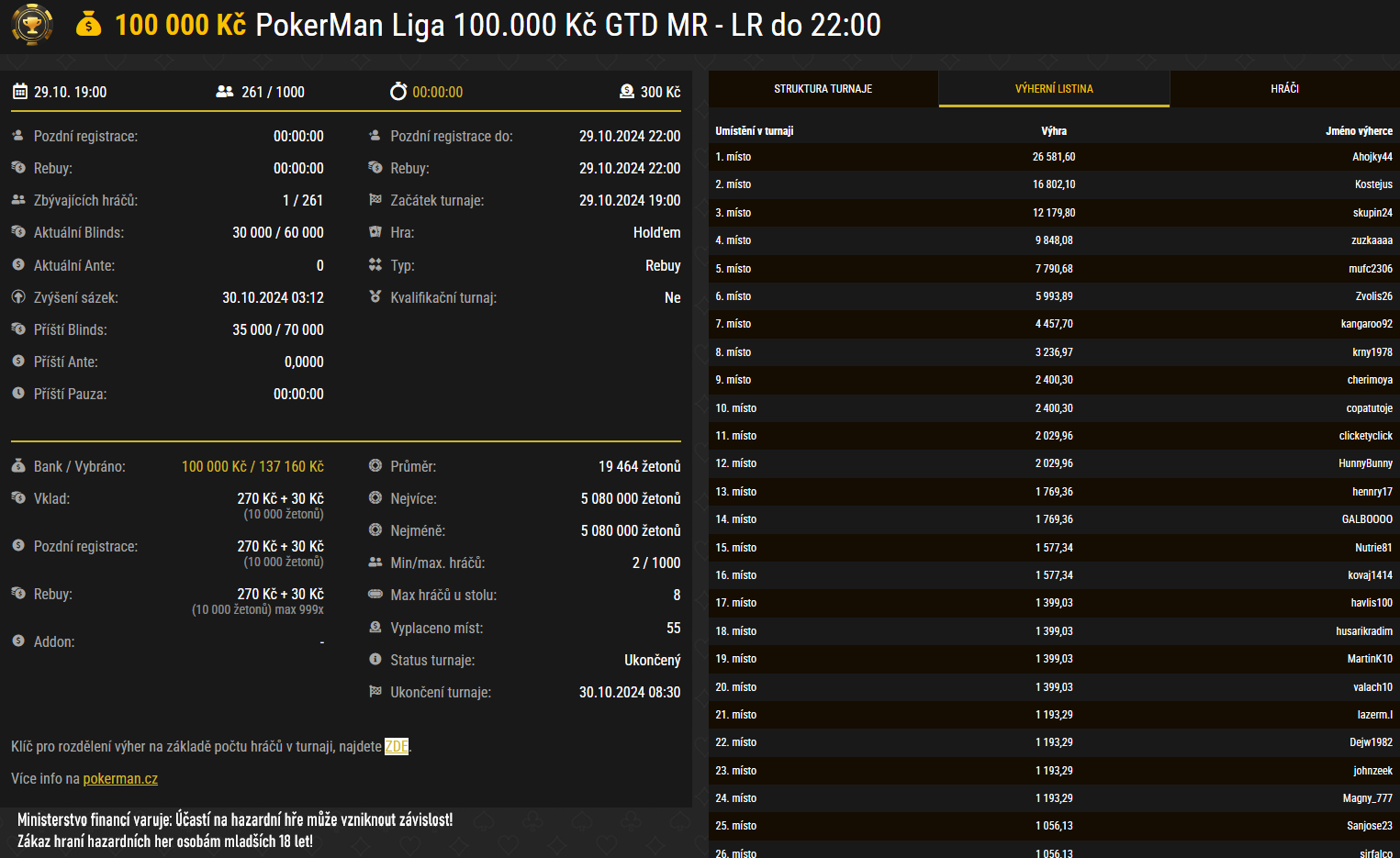
Task: Click the icon beside Aktuální Blinds
Action: click(x=18, y=231)
